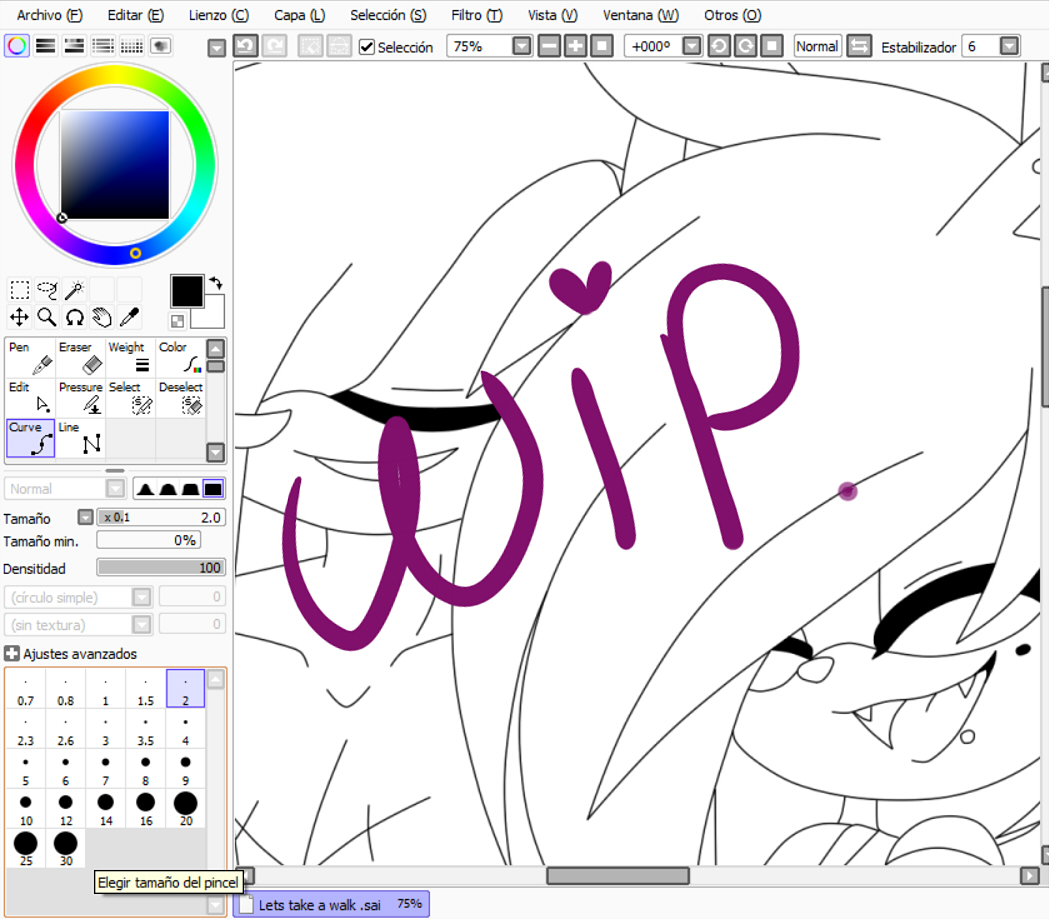The width and height of the screenshot is (1049, 919).
Task: Choose the Pen vector tool
Action: coord(30,358)
